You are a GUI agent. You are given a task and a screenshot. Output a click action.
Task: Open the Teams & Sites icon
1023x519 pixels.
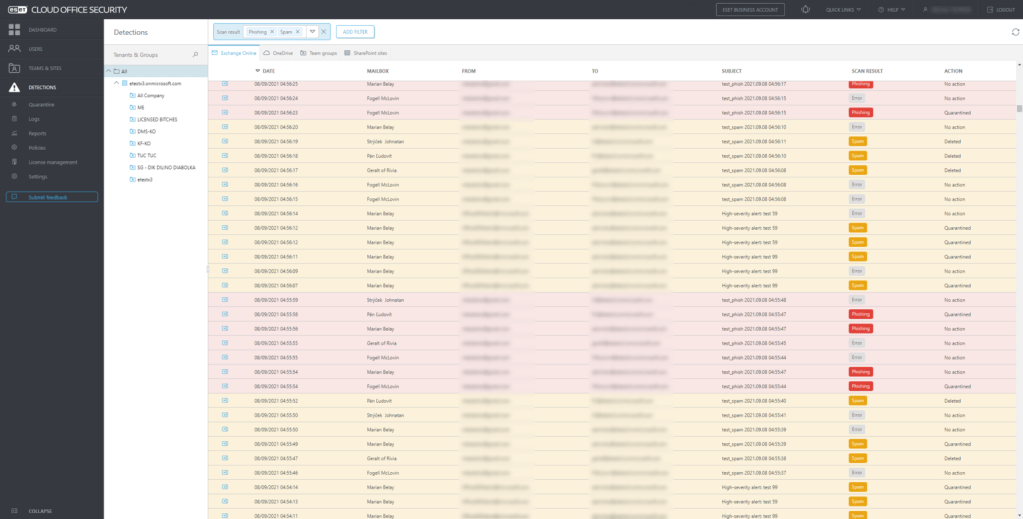[13, 68]
